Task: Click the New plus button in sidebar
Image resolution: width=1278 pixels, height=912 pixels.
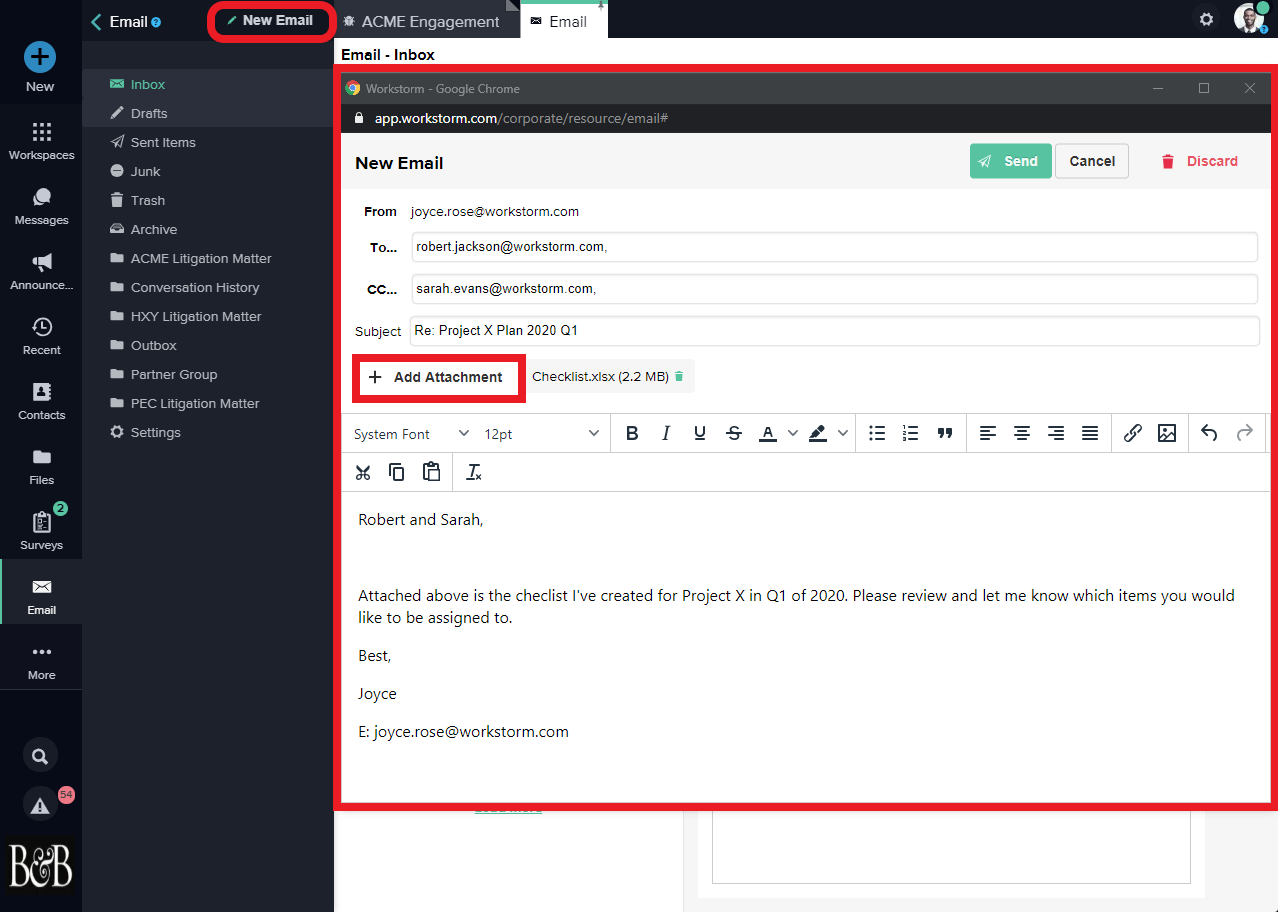Action: [x=40, y=56]
